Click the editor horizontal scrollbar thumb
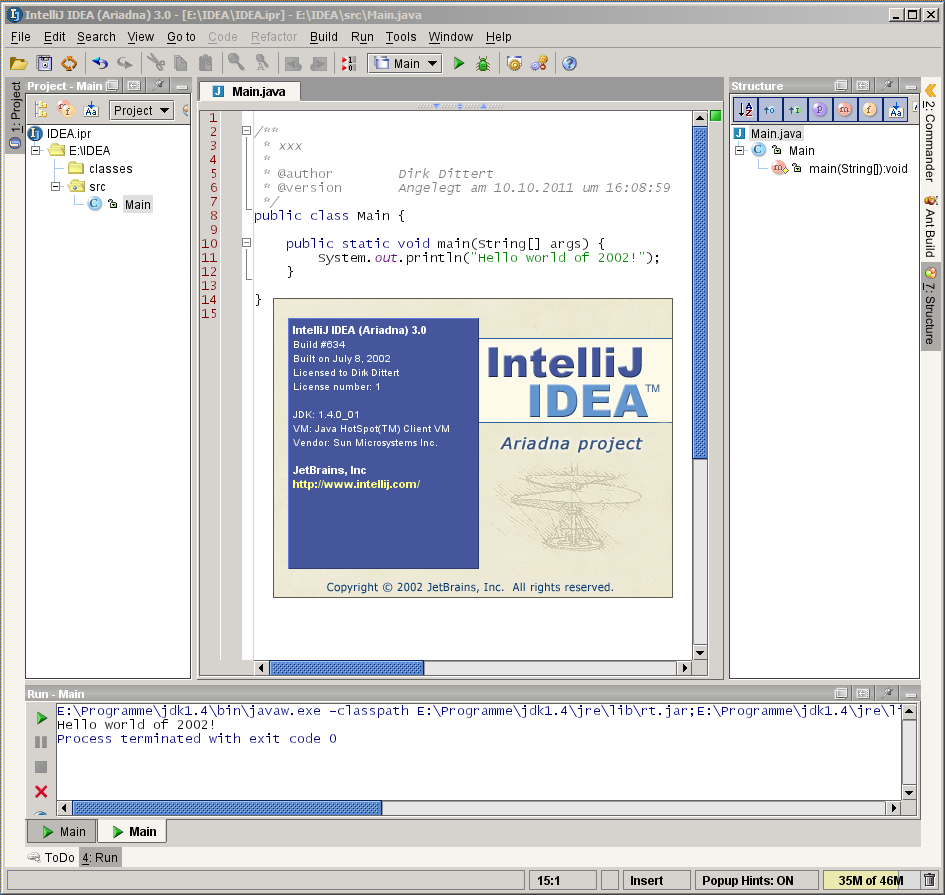This screenshot has width=945, height=895. (347, 668)
